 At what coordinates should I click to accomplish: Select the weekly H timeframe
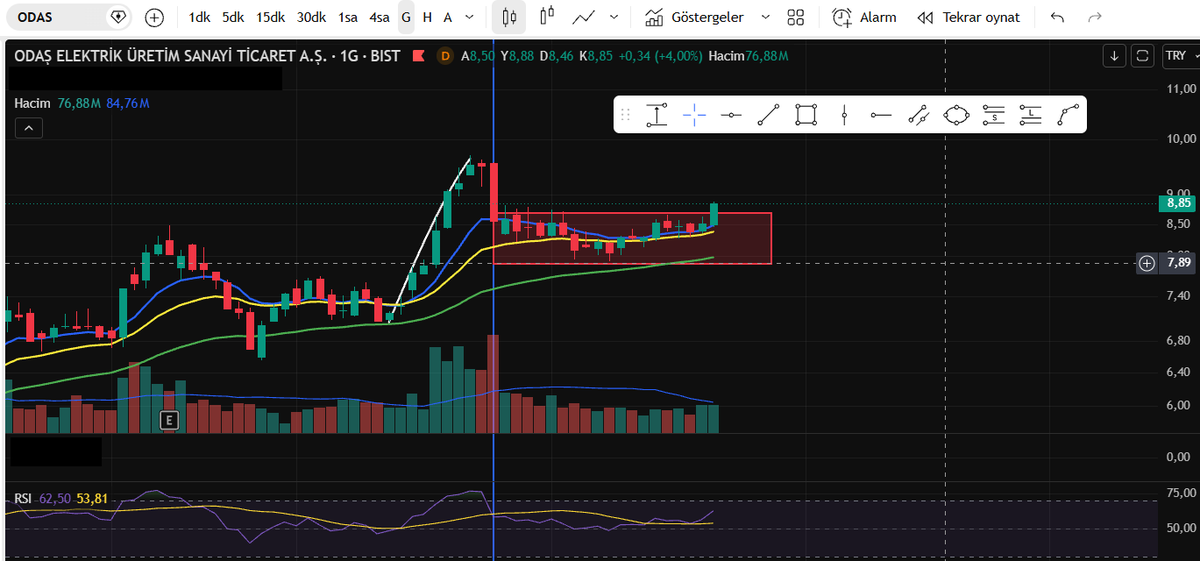[427, 17]
